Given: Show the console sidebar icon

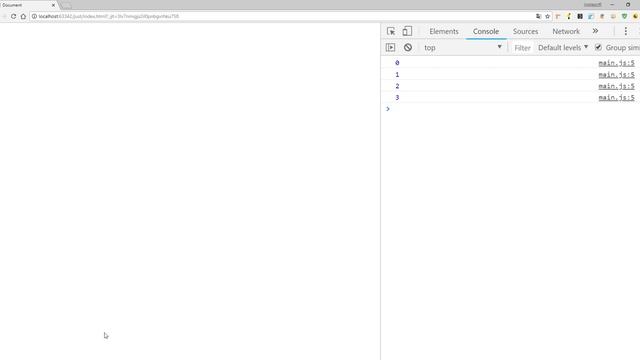Looking at the screenshot, I should tap(390, 47).
